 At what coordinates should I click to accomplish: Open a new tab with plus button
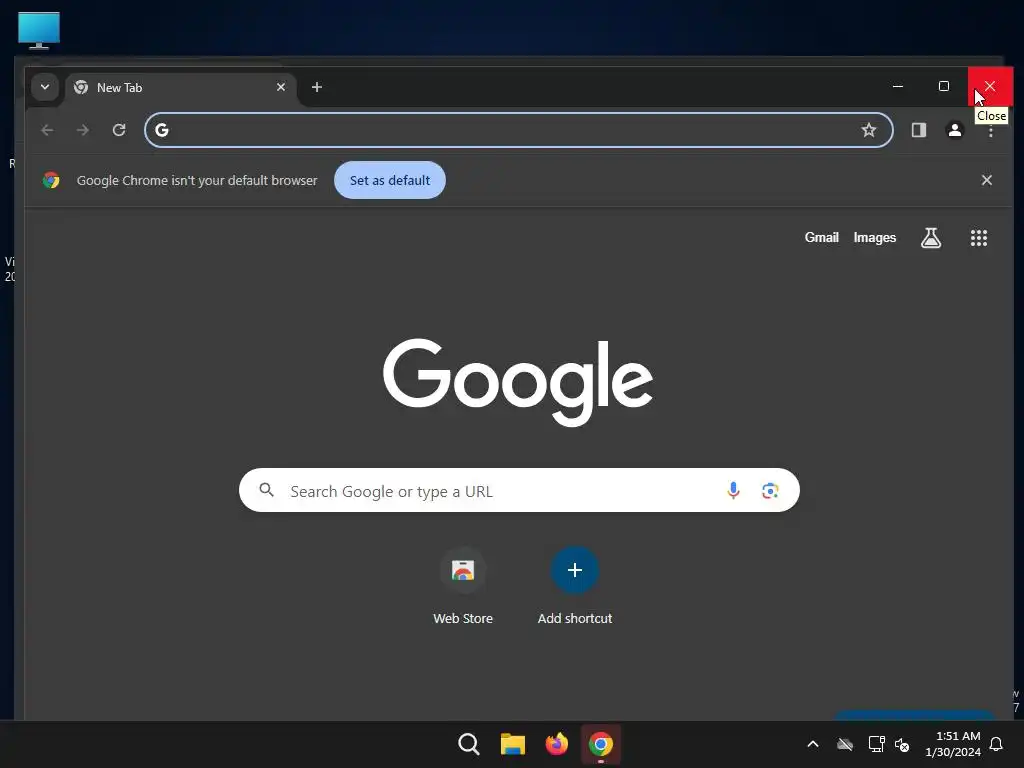point(317,87)
